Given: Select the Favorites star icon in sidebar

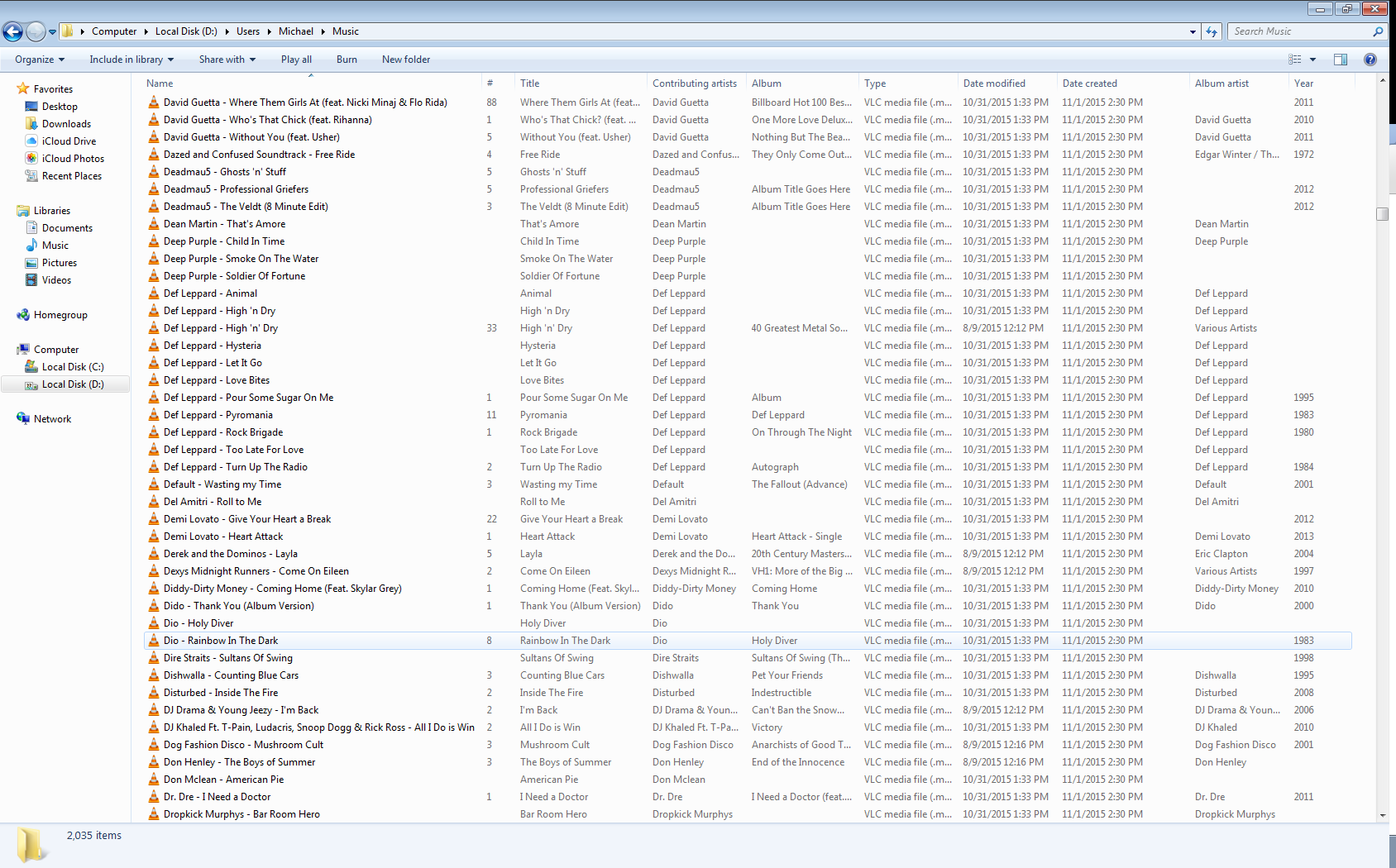Looking at the screenshot, I should point(23,88).
